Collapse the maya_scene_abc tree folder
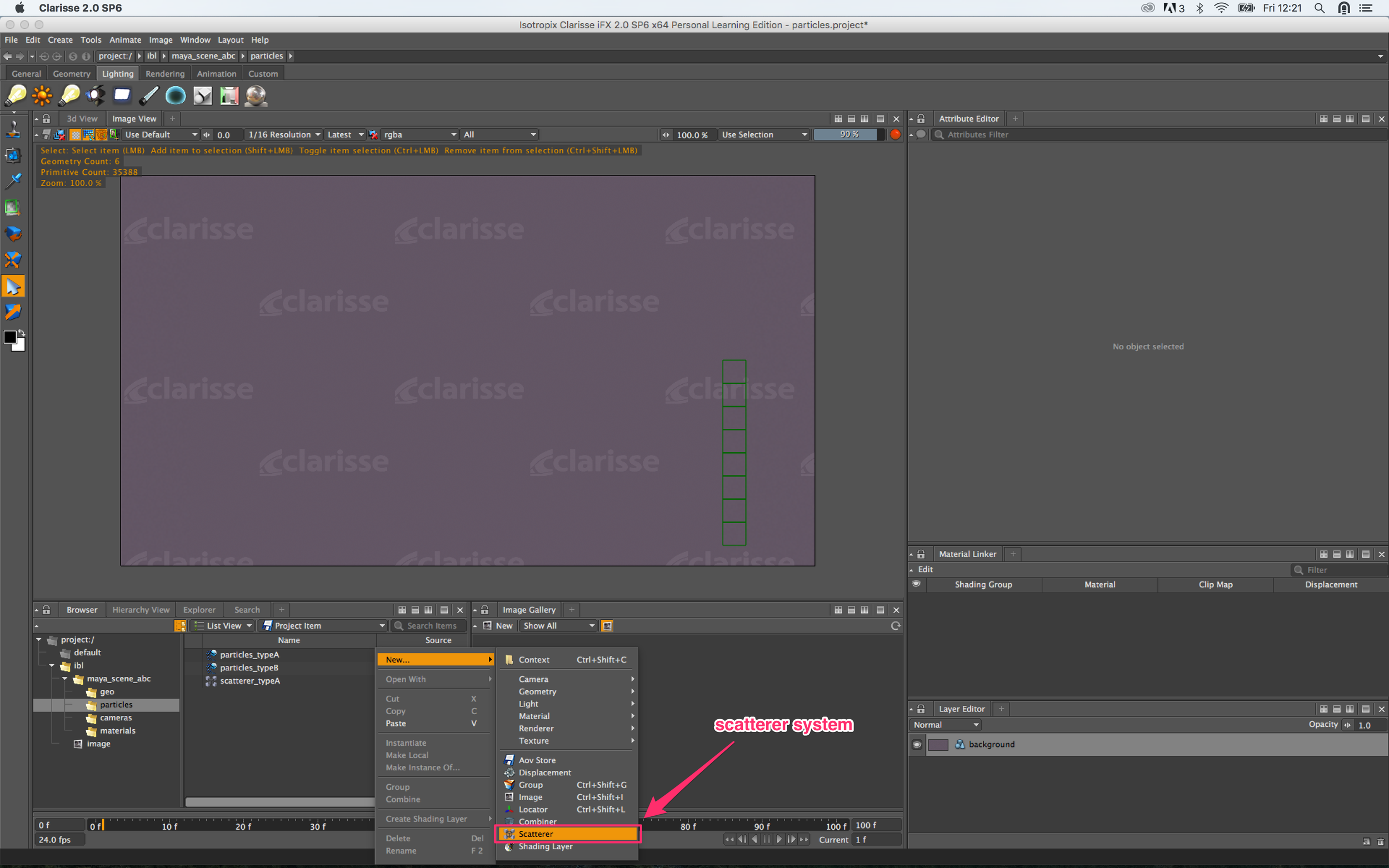 (x=65, y=679)
